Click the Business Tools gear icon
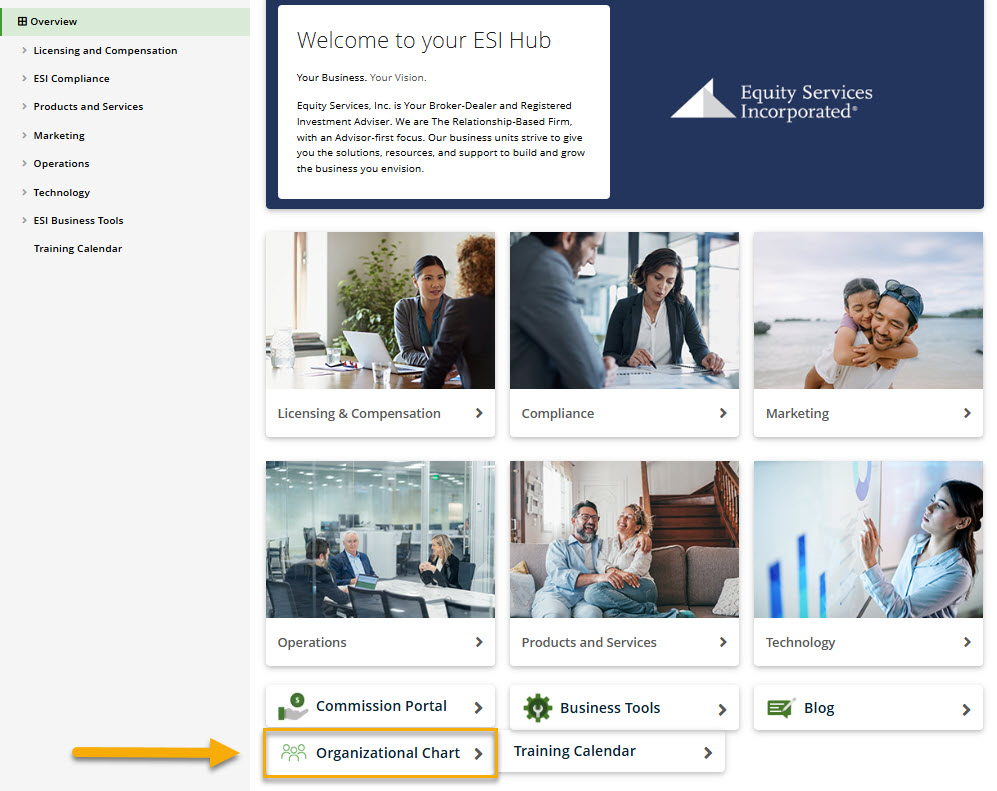997x791 pixels. [538, 708]
